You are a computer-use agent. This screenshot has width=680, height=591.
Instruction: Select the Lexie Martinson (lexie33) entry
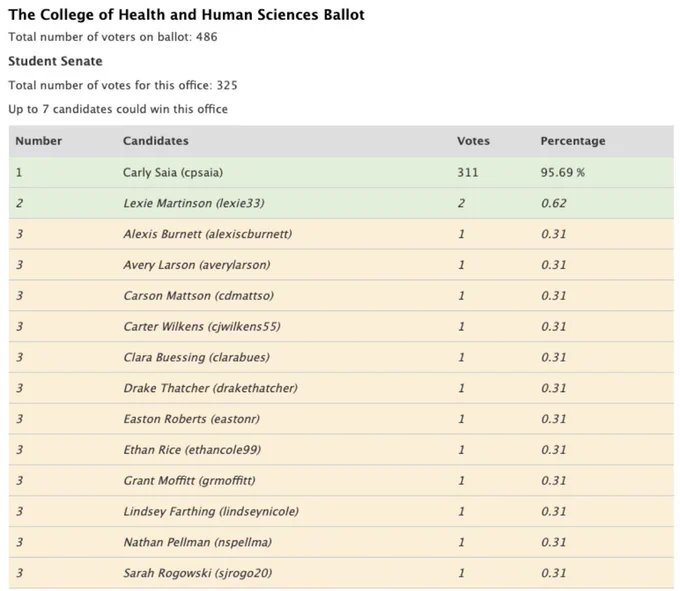click(x=341, y=203)
